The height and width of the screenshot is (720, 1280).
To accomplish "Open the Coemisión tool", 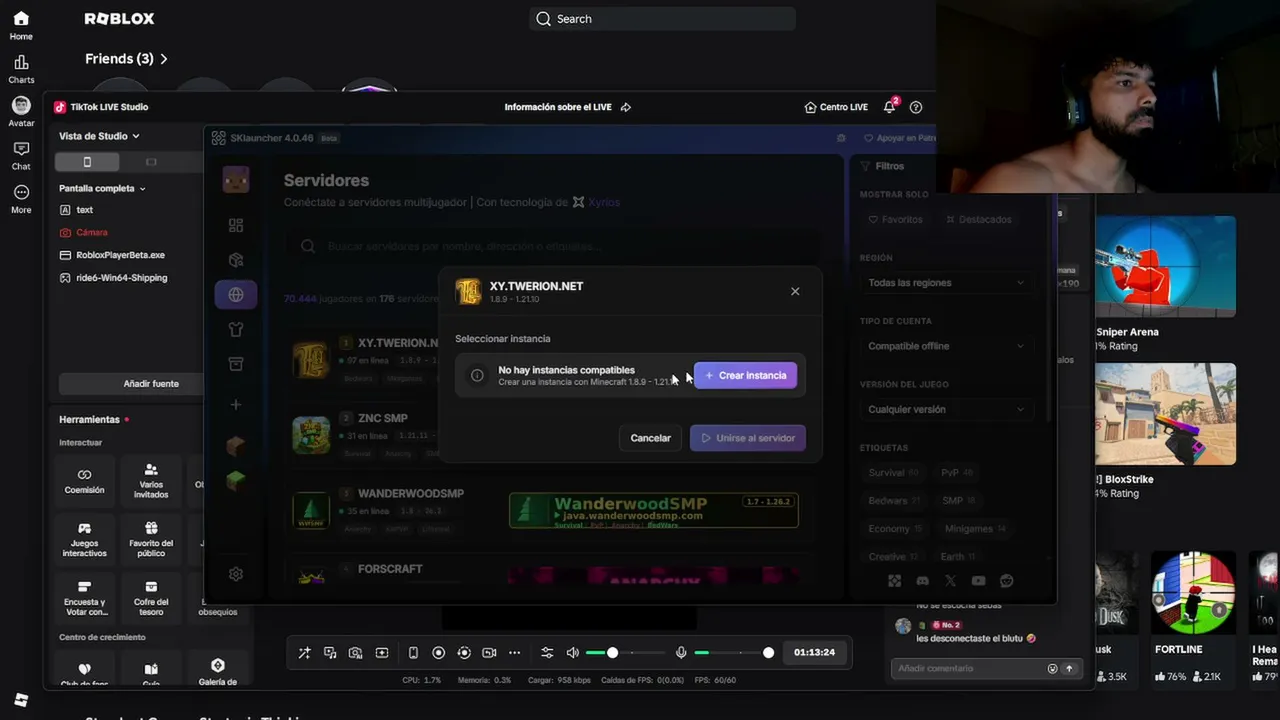I will [84, 481].
